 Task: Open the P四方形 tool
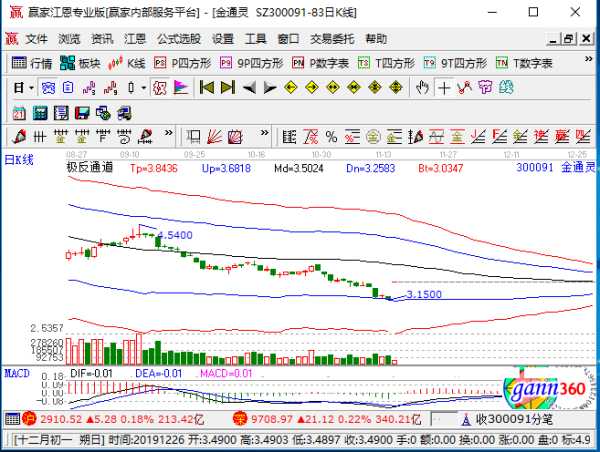pyautogui.click(x=183, y=63)
